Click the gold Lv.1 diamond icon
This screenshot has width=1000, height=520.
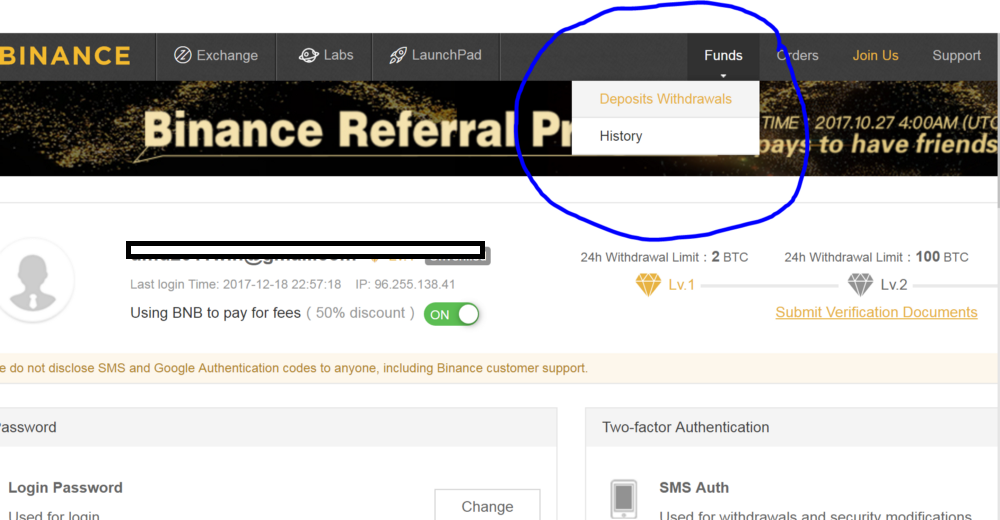[x=648, y=285]
